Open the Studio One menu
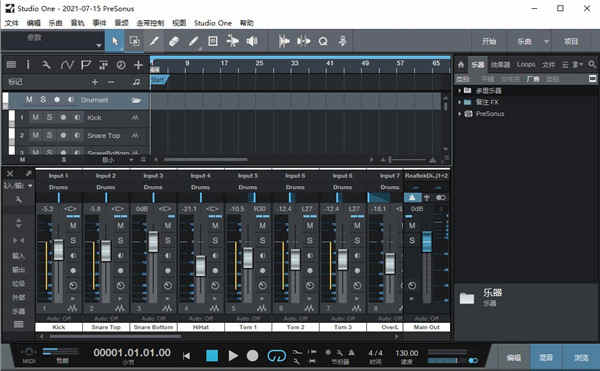This screenshot has width=600, height=371. (x=213, y=23)
